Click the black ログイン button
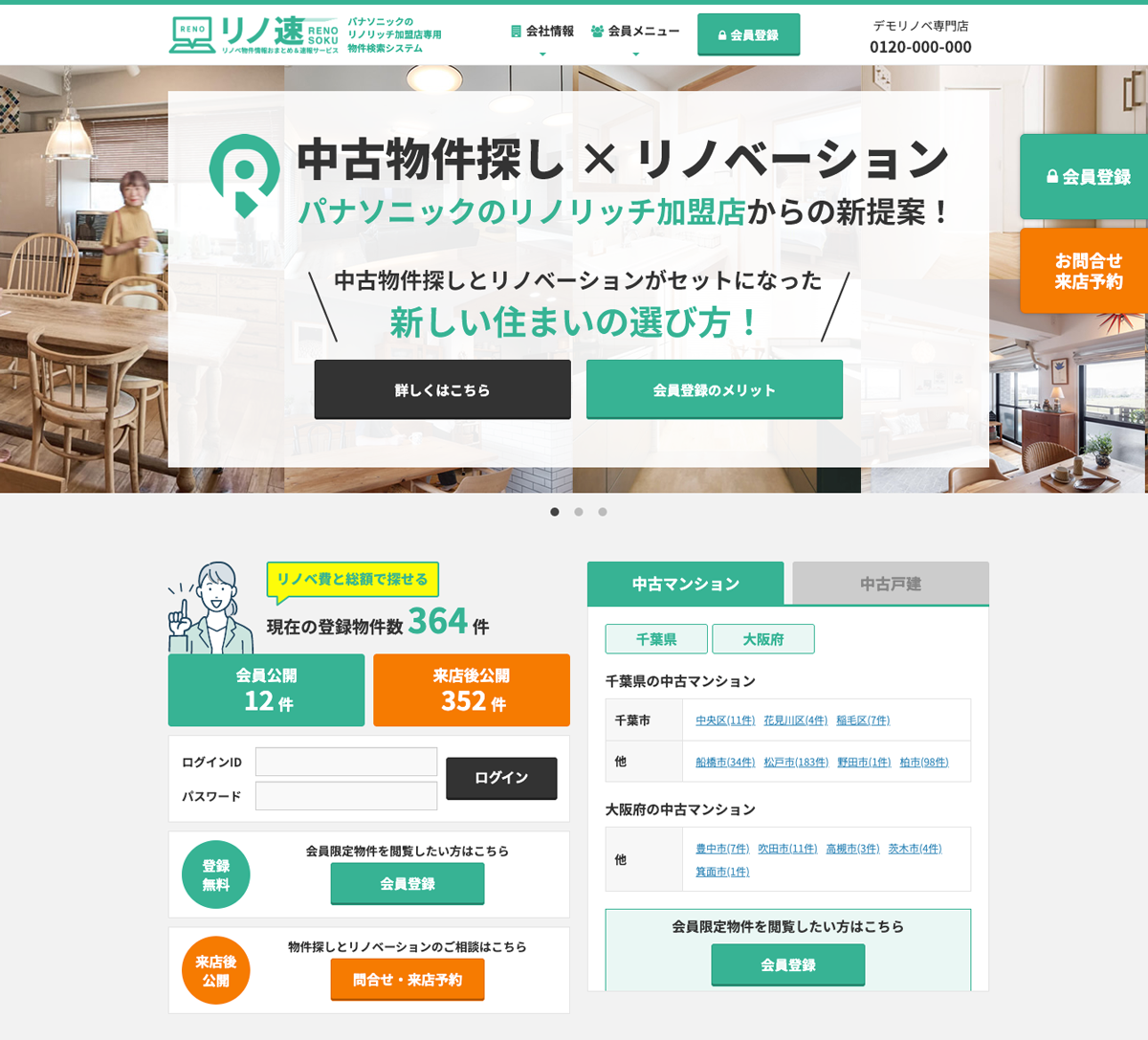The width and height of the screenshot is (1148, 1040). click(x=501, y=778)
